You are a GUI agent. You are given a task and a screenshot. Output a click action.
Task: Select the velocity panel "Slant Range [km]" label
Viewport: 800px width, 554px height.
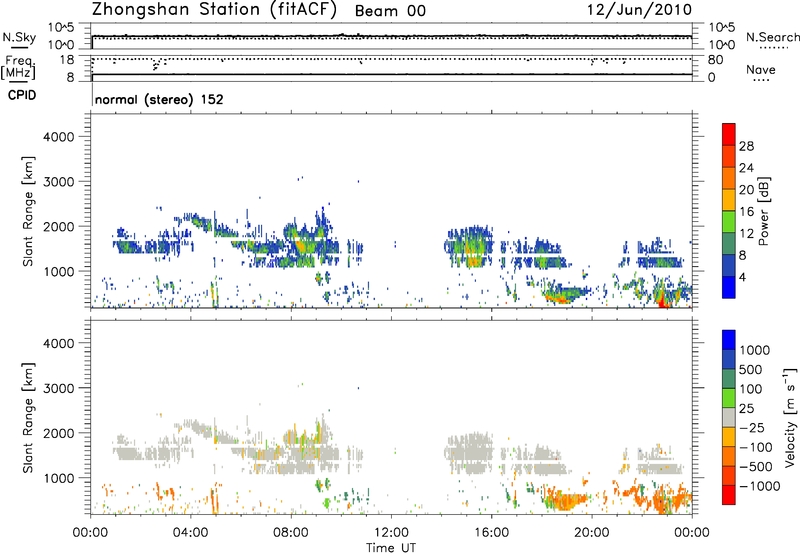pos(28,418)
